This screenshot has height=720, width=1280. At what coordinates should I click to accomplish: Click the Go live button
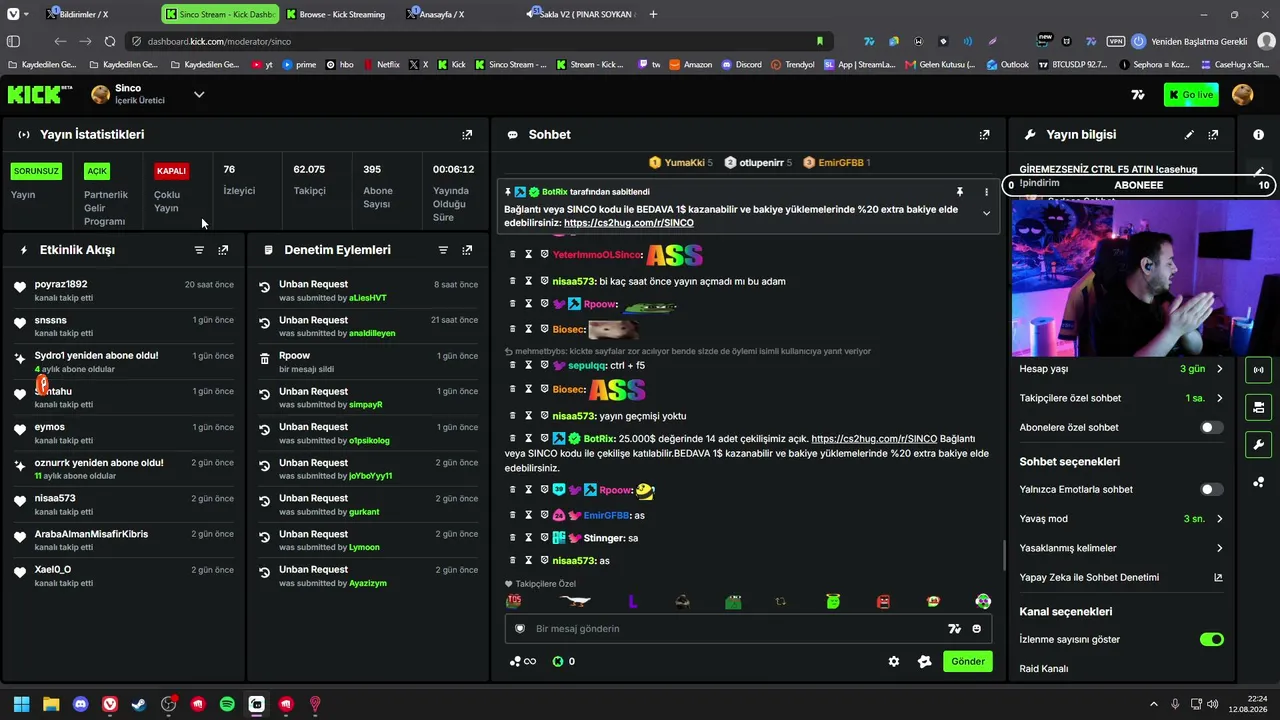1191,95
